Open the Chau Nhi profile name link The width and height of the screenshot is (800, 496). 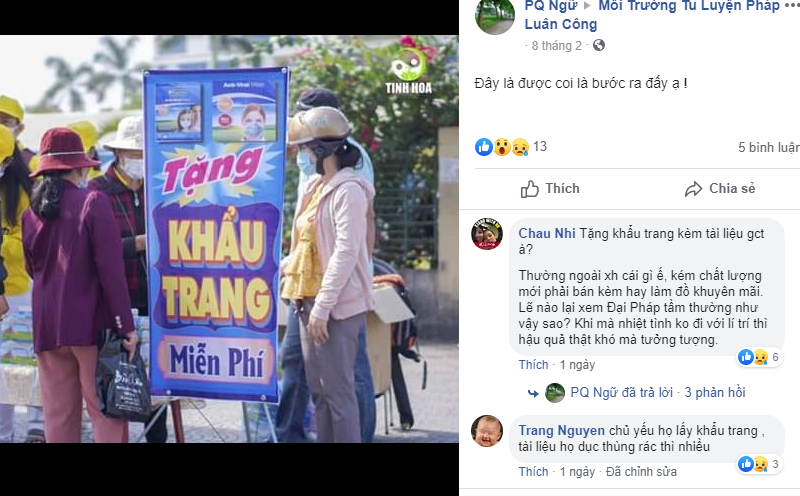point(547,233)
